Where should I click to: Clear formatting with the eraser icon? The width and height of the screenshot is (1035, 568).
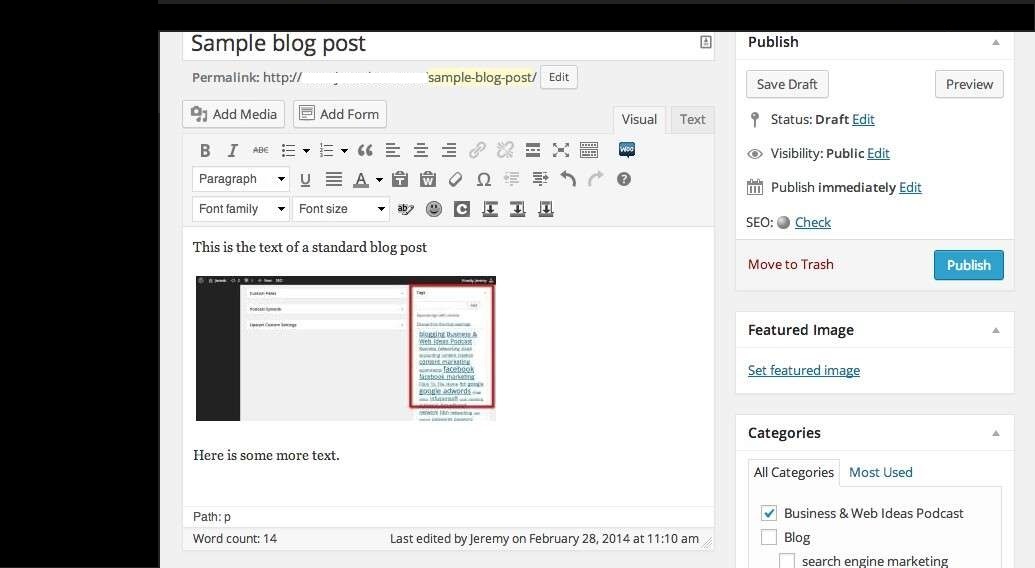point(455,179)
